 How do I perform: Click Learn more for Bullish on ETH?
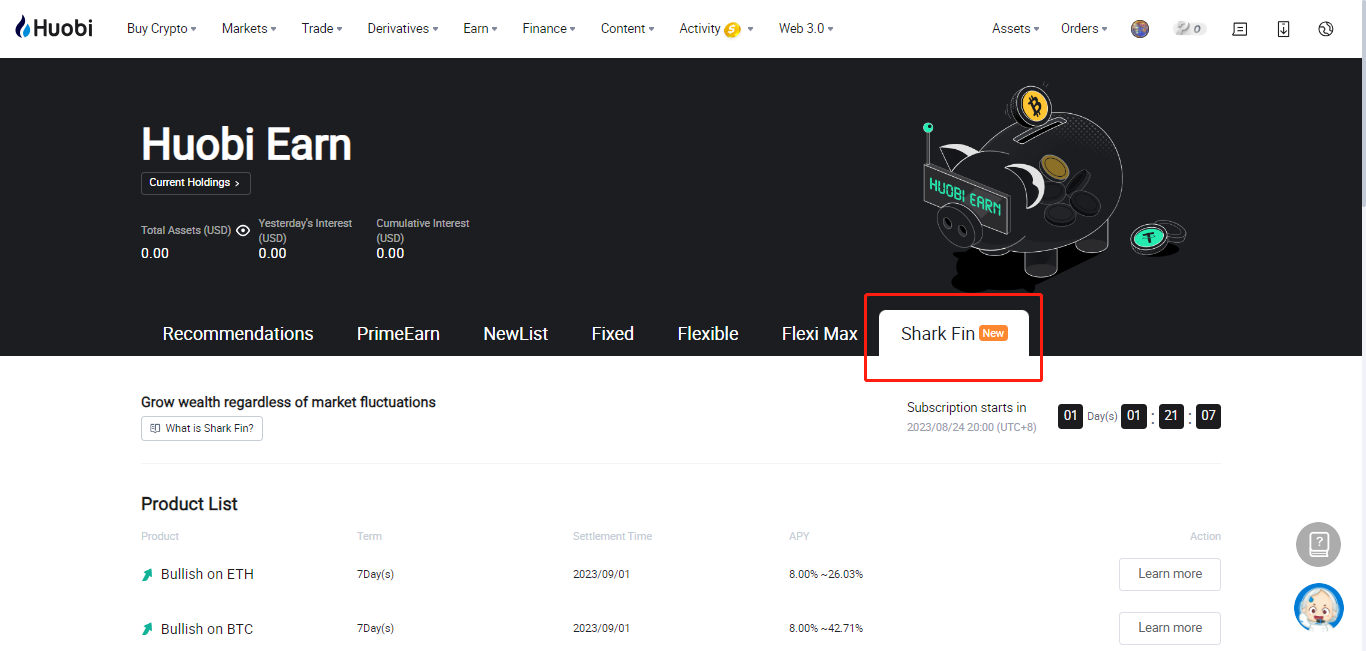coord(1169,574)
